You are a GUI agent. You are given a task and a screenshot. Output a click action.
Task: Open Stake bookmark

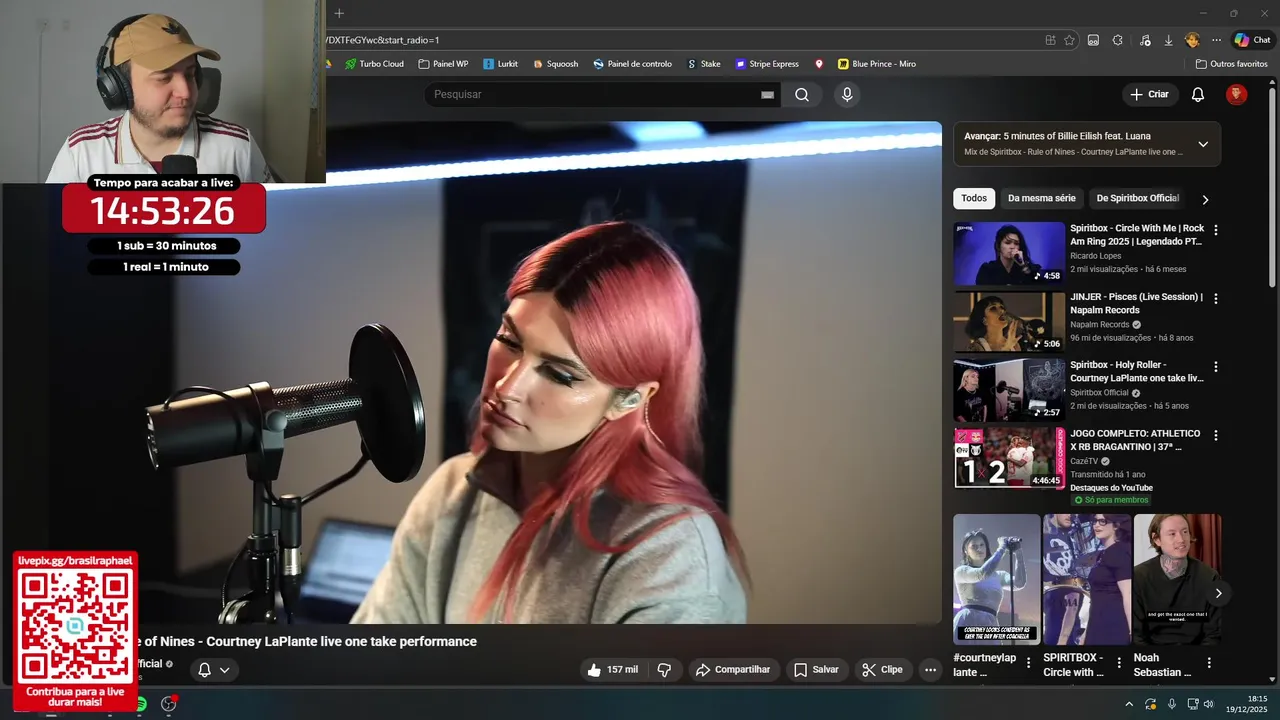coord(703,64)
